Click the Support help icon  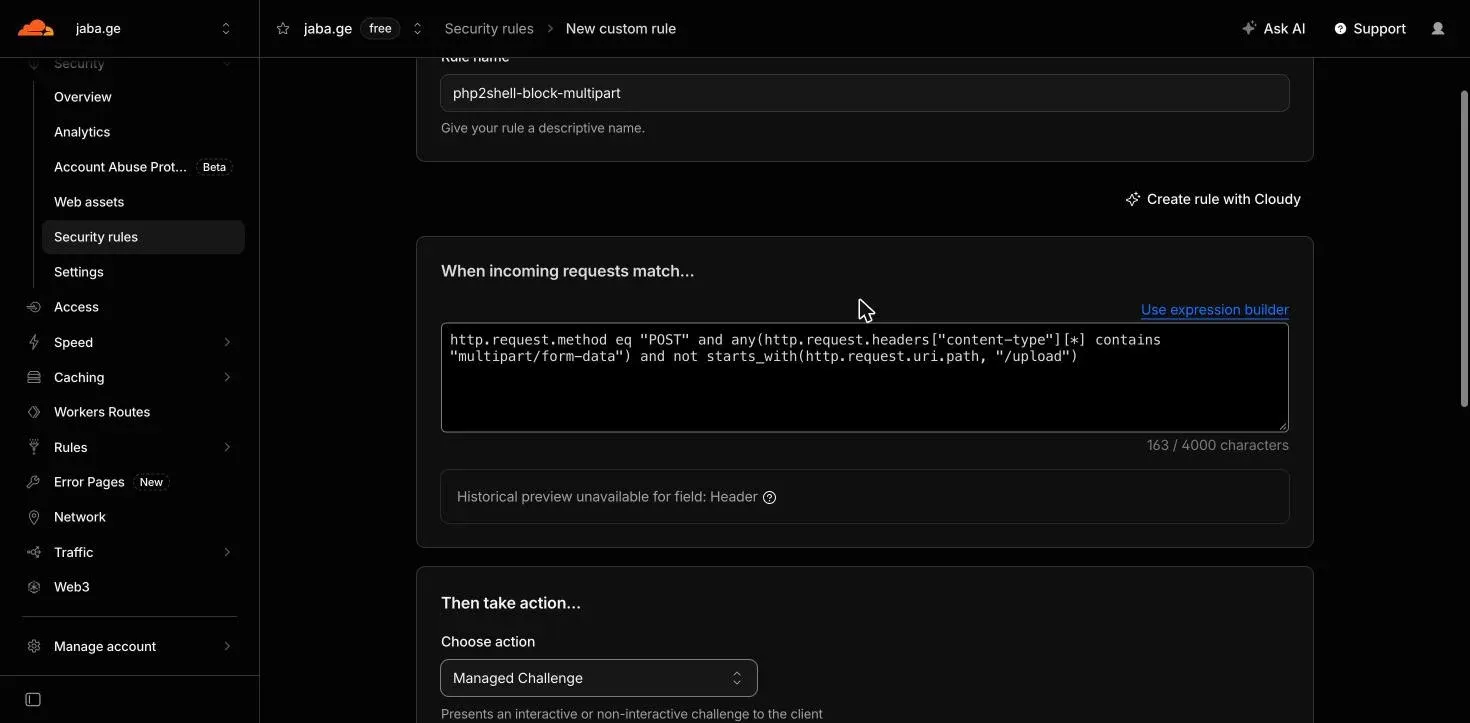(1340, 29)
